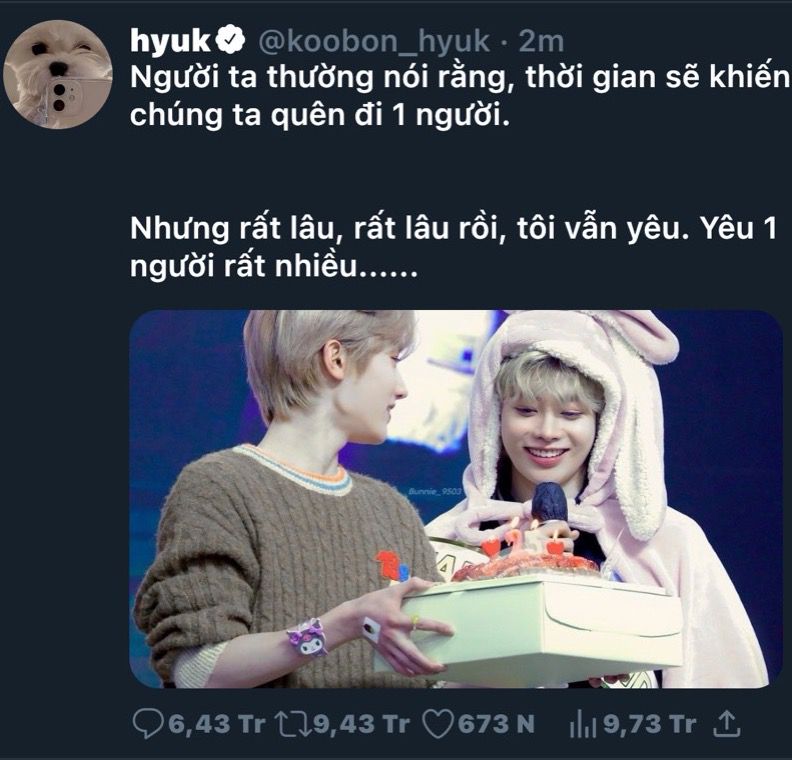The height and width of the screenshot is (760, 792).
Task: Click tweet text starting with Người ta thường
Action: pos(459,96)
